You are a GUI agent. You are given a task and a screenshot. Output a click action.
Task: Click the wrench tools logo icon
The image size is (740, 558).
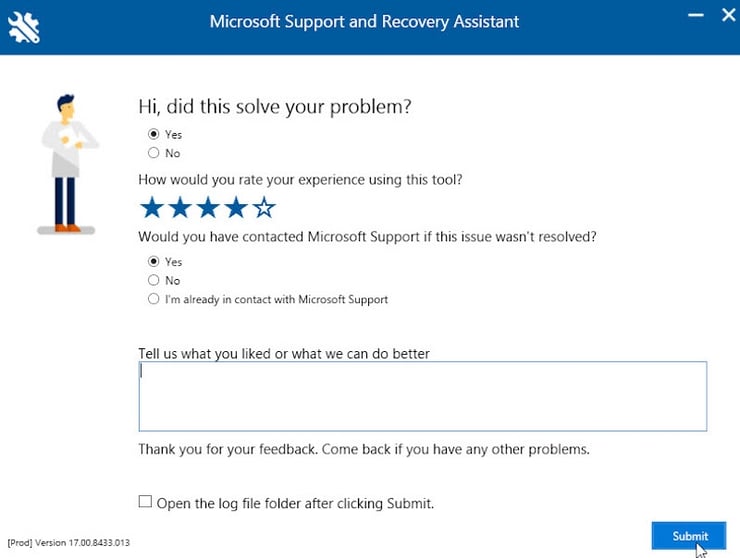tap(25, 27)
